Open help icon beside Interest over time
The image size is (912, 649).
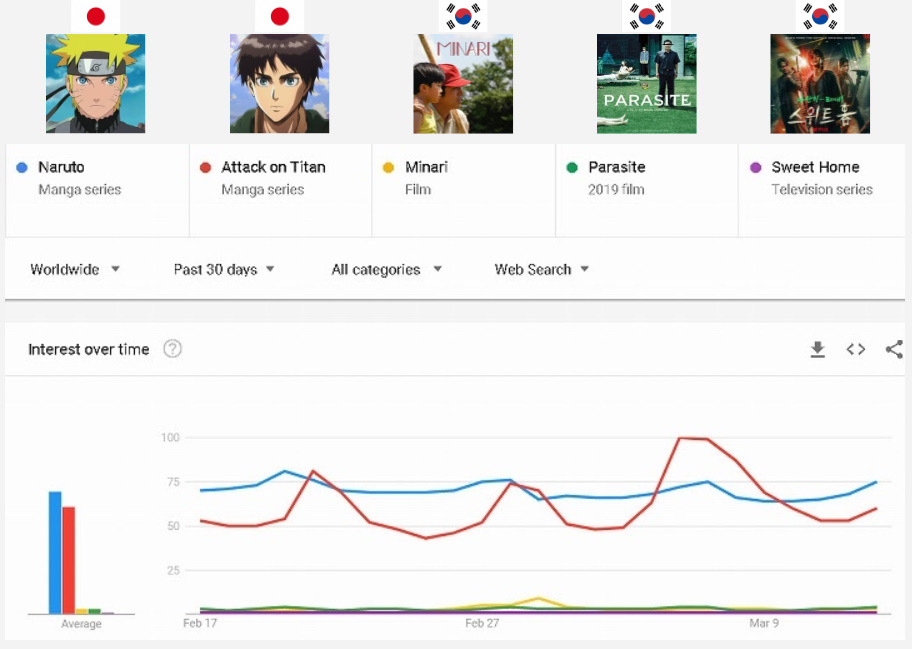coord(172,349)
